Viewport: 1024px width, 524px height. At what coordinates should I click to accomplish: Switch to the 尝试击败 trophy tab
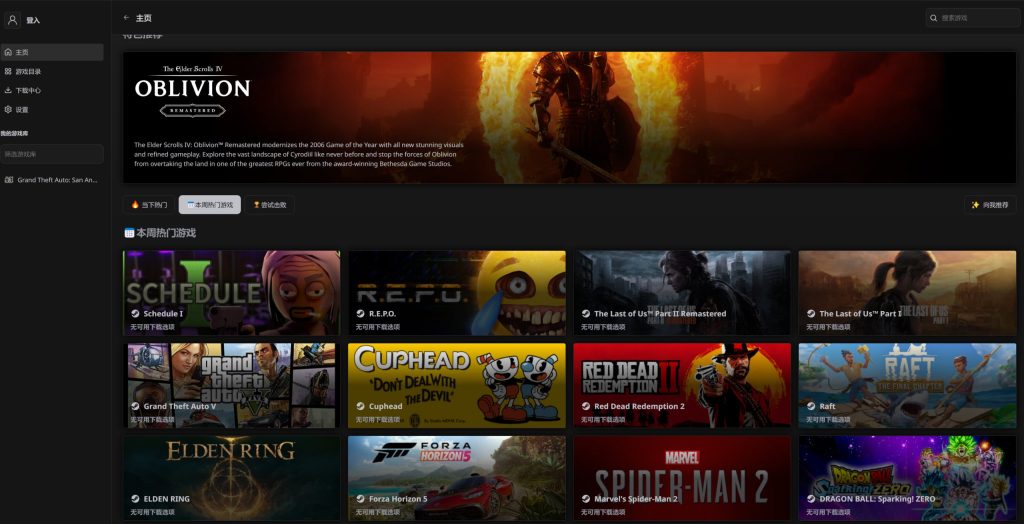[270, 205]
